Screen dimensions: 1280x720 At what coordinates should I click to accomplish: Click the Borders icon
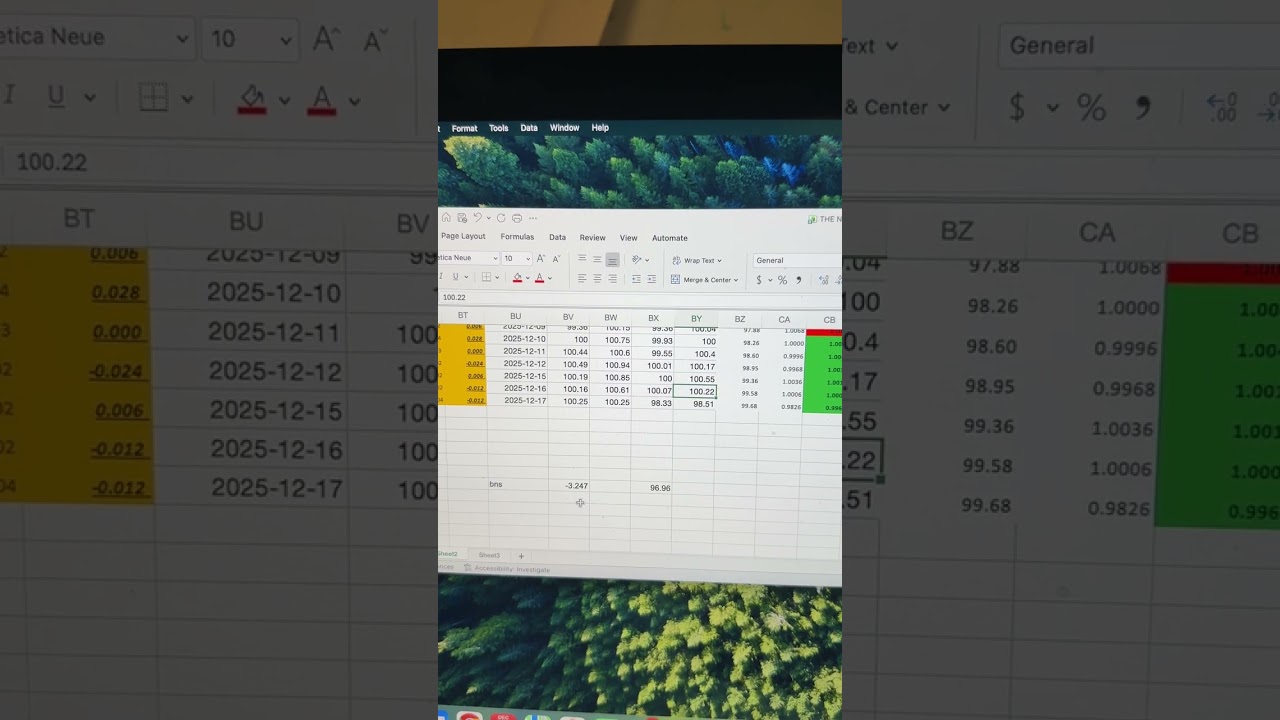(486, 277)
